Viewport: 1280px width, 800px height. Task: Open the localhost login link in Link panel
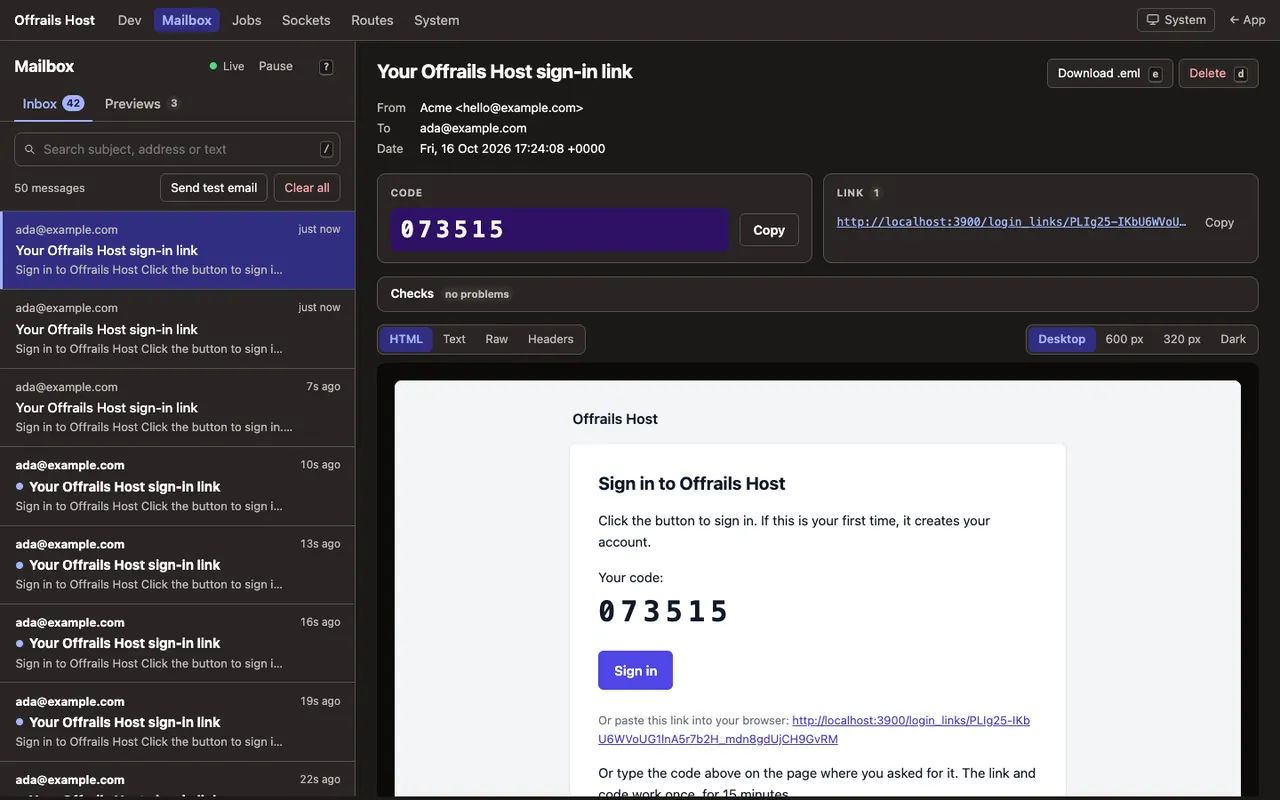point(1012,222)
